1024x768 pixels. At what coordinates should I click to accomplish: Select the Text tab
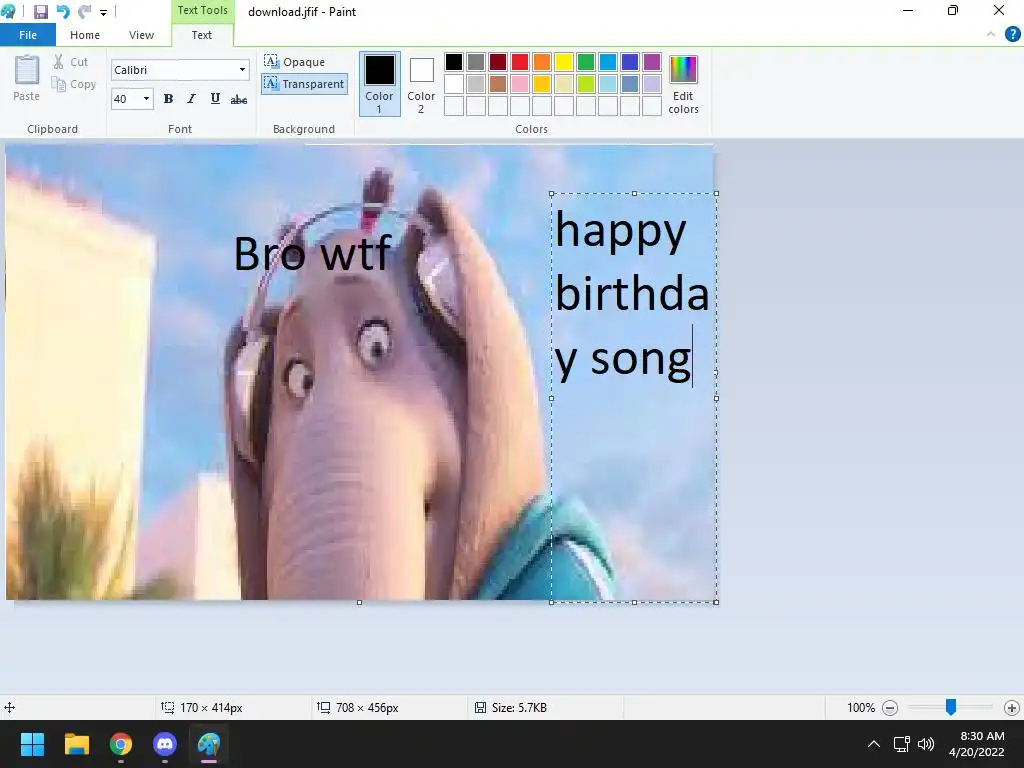tap(202, 35)
